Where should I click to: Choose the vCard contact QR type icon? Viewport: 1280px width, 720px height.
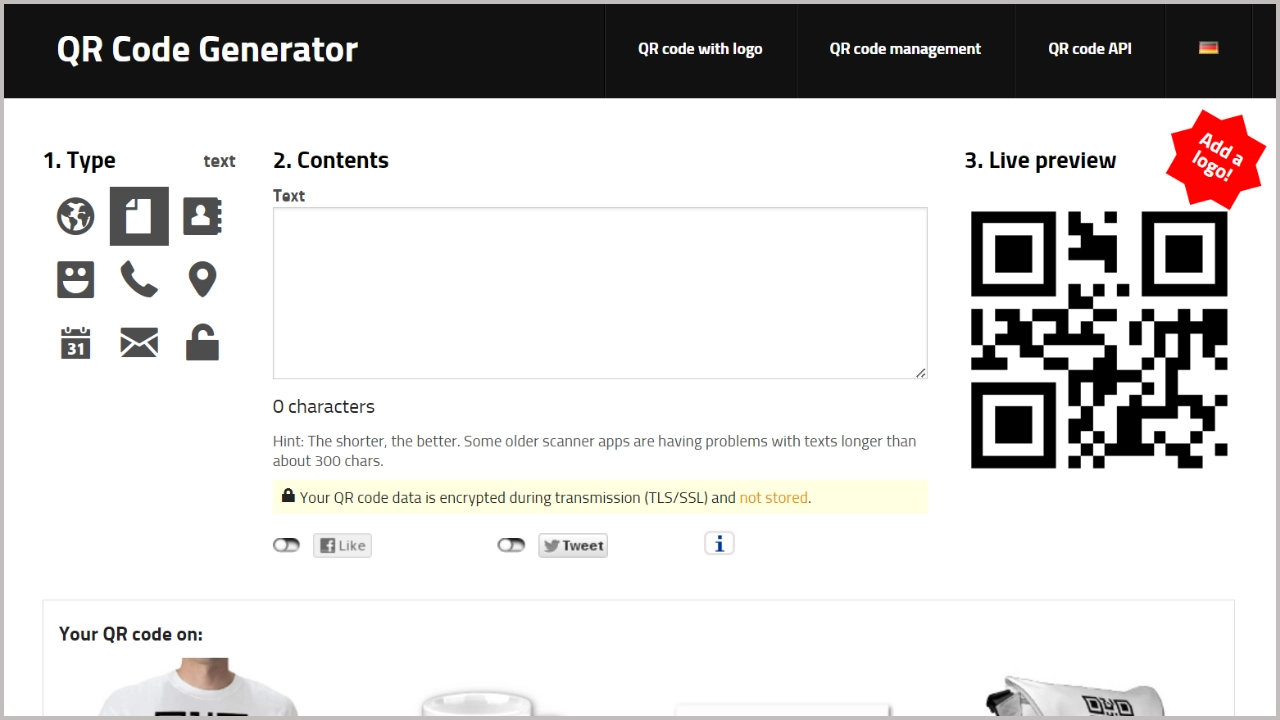[x=202, y=216]
